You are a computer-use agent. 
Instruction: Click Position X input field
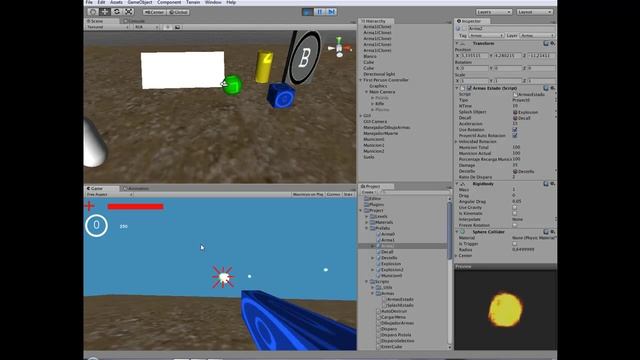tap(474, 56)
